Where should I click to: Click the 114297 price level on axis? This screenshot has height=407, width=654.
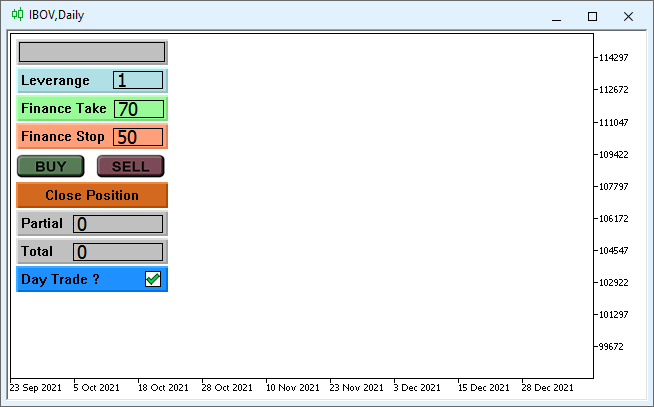point(613,58)
